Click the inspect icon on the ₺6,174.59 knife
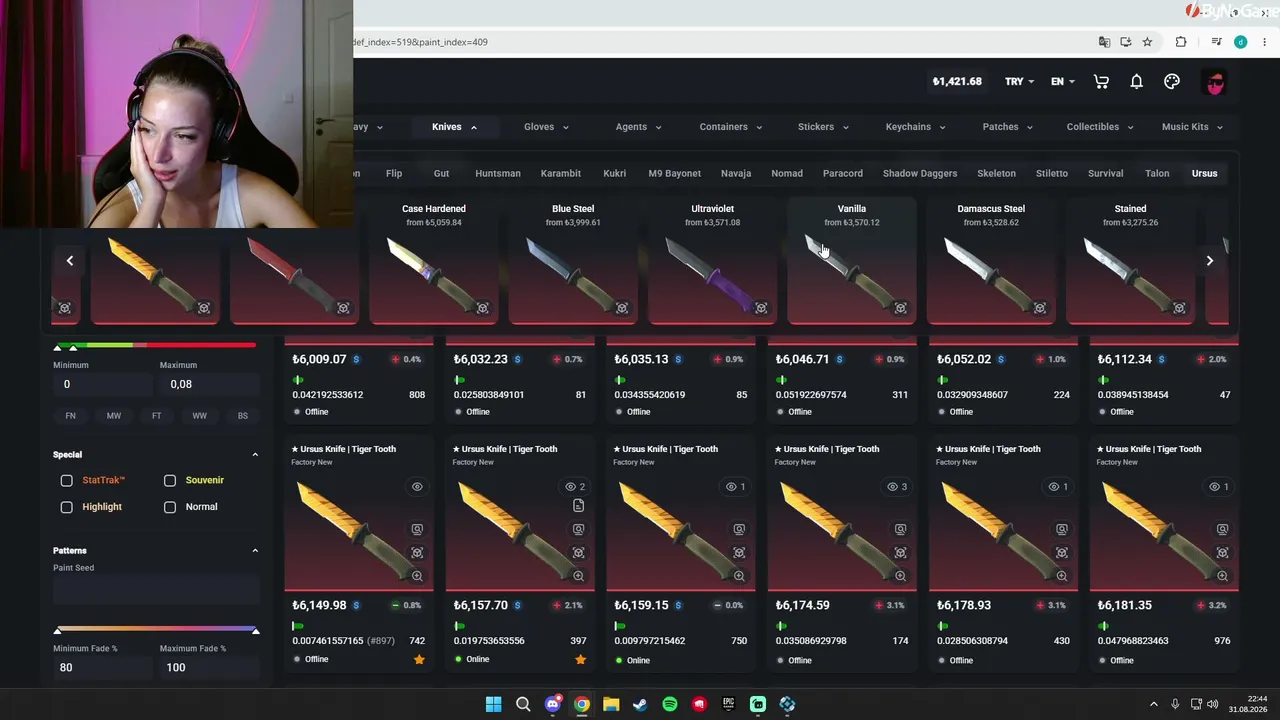1280x720 pixels. pos(900,529)
